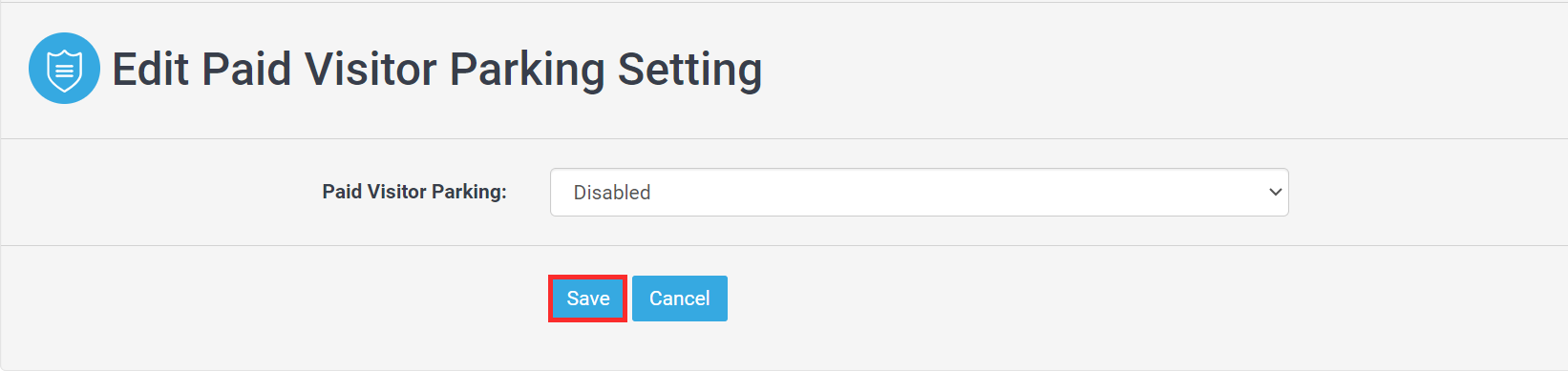Discard changes with the Cancel button
Screen dimensions: 1568x371
point(680,299)
